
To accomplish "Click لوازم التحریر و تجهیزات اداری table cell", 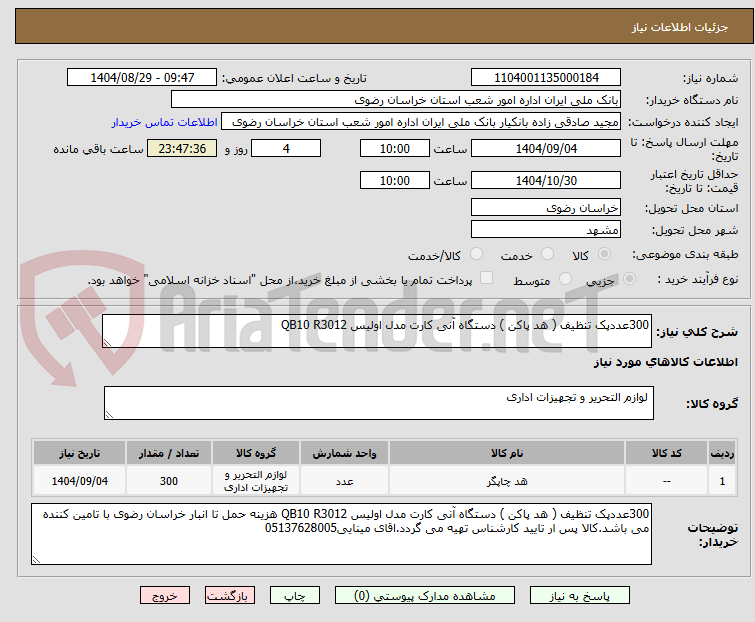I will [x=256, y=481].
